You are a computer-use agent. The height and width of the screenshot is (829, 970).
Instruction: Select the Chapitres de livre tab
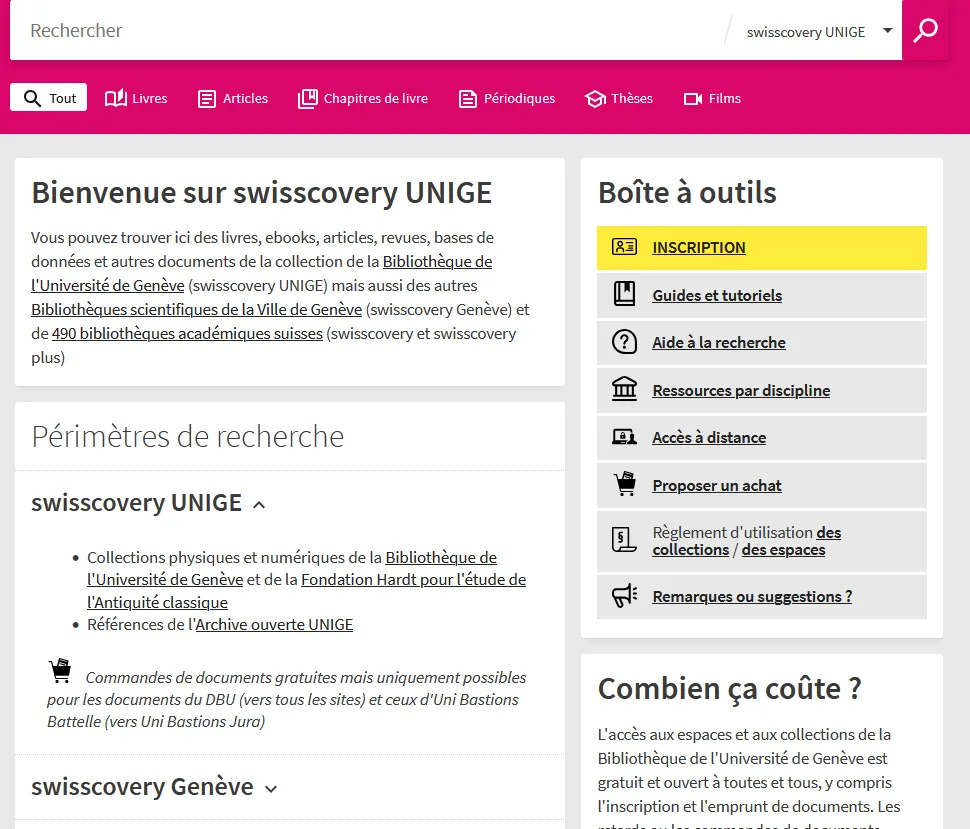click(363, 98)
